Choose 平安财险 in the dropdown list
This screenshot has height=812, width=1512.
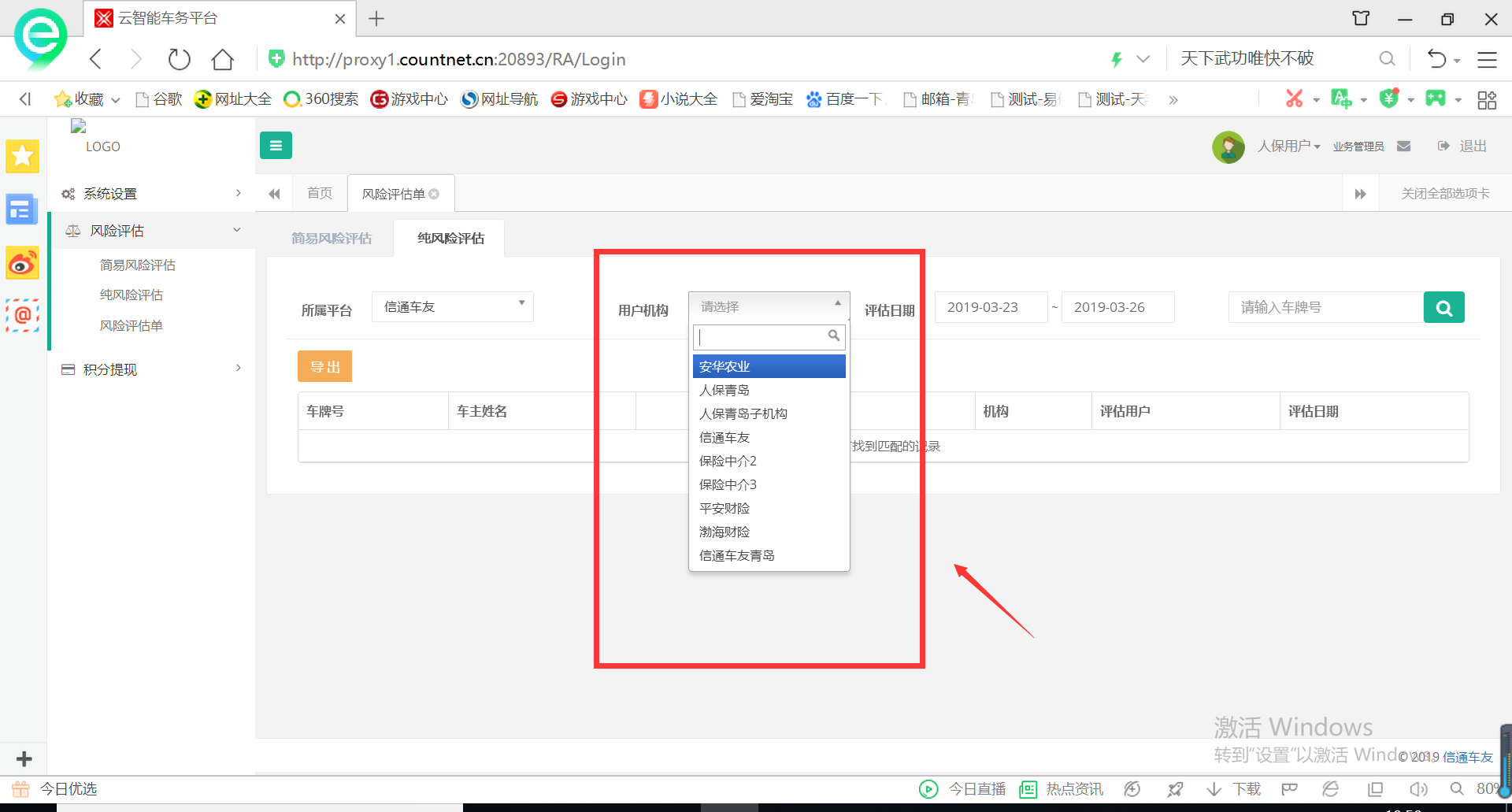pos(724,509)
